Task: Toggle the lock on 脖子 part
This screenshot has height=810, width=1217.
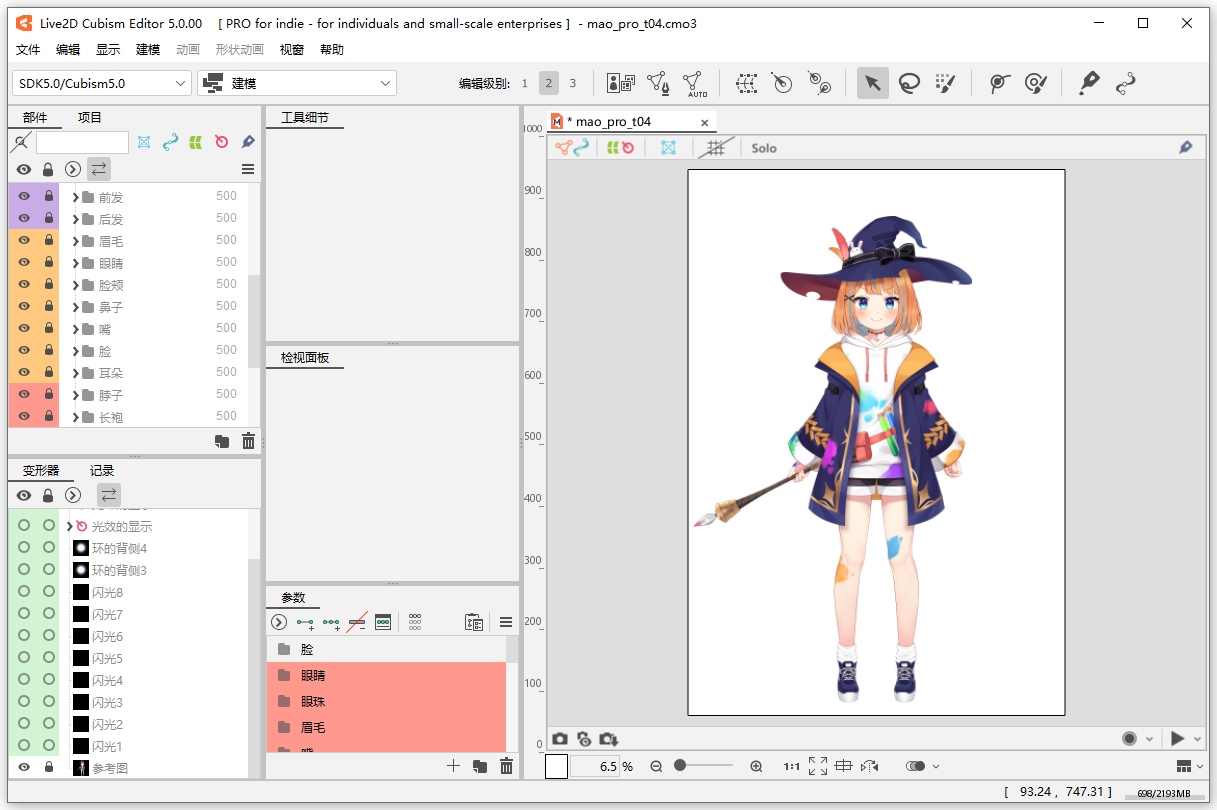Action: coord(48,395)
